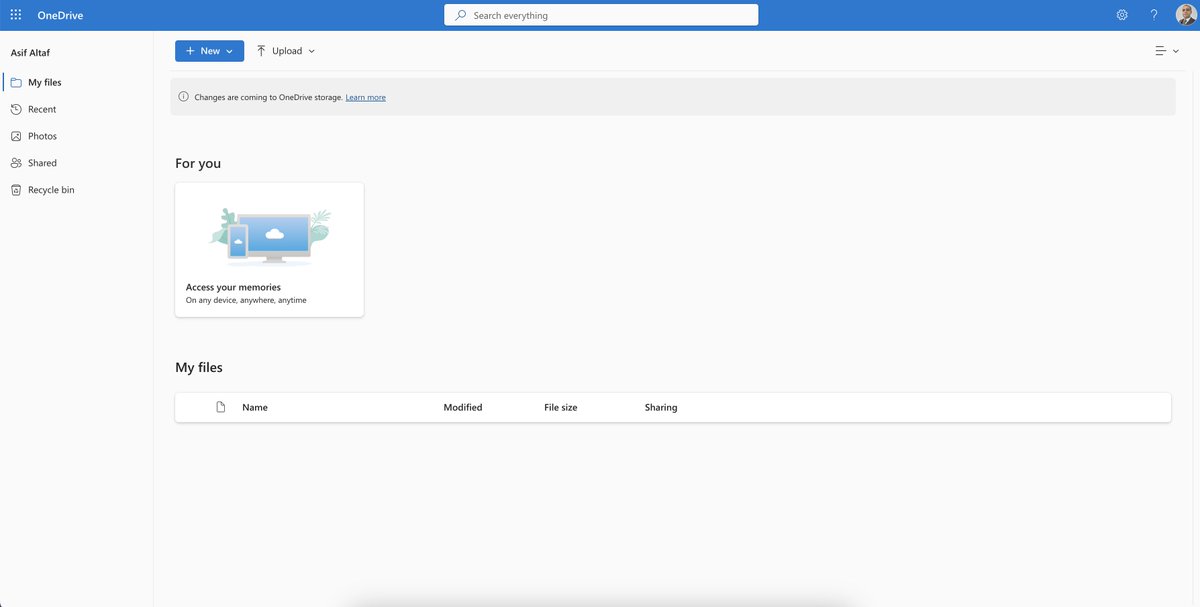Screen dimensions: 1200x607
Task: Open the view options switcher
Action: (x=1167, y=51)
